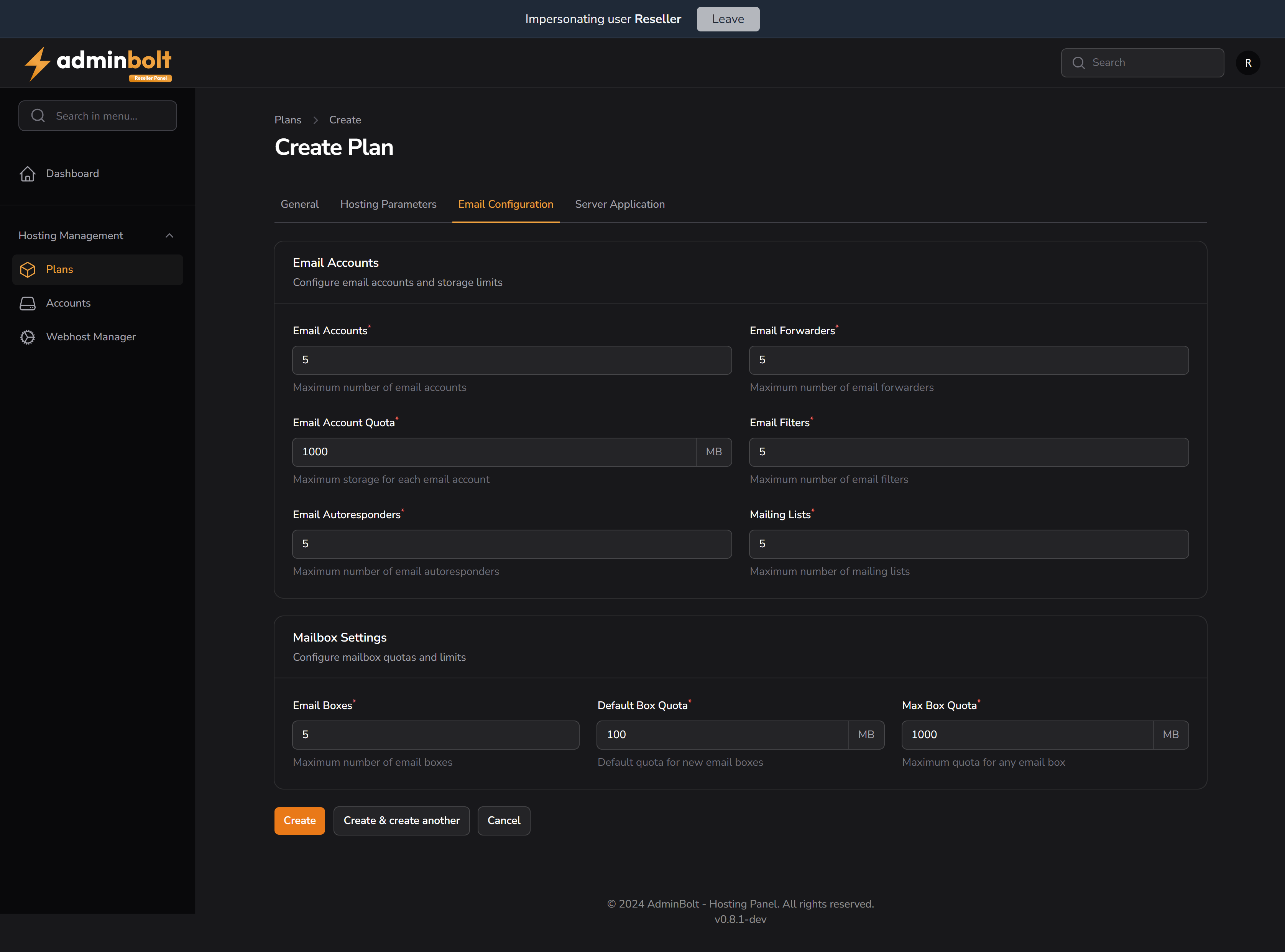Click the Plans cube icon

tap(28, 270)
